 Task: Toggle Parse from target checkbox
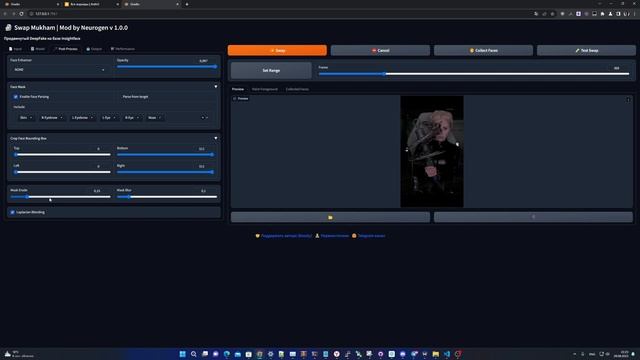pyautogui.click(x=119, y=97)
